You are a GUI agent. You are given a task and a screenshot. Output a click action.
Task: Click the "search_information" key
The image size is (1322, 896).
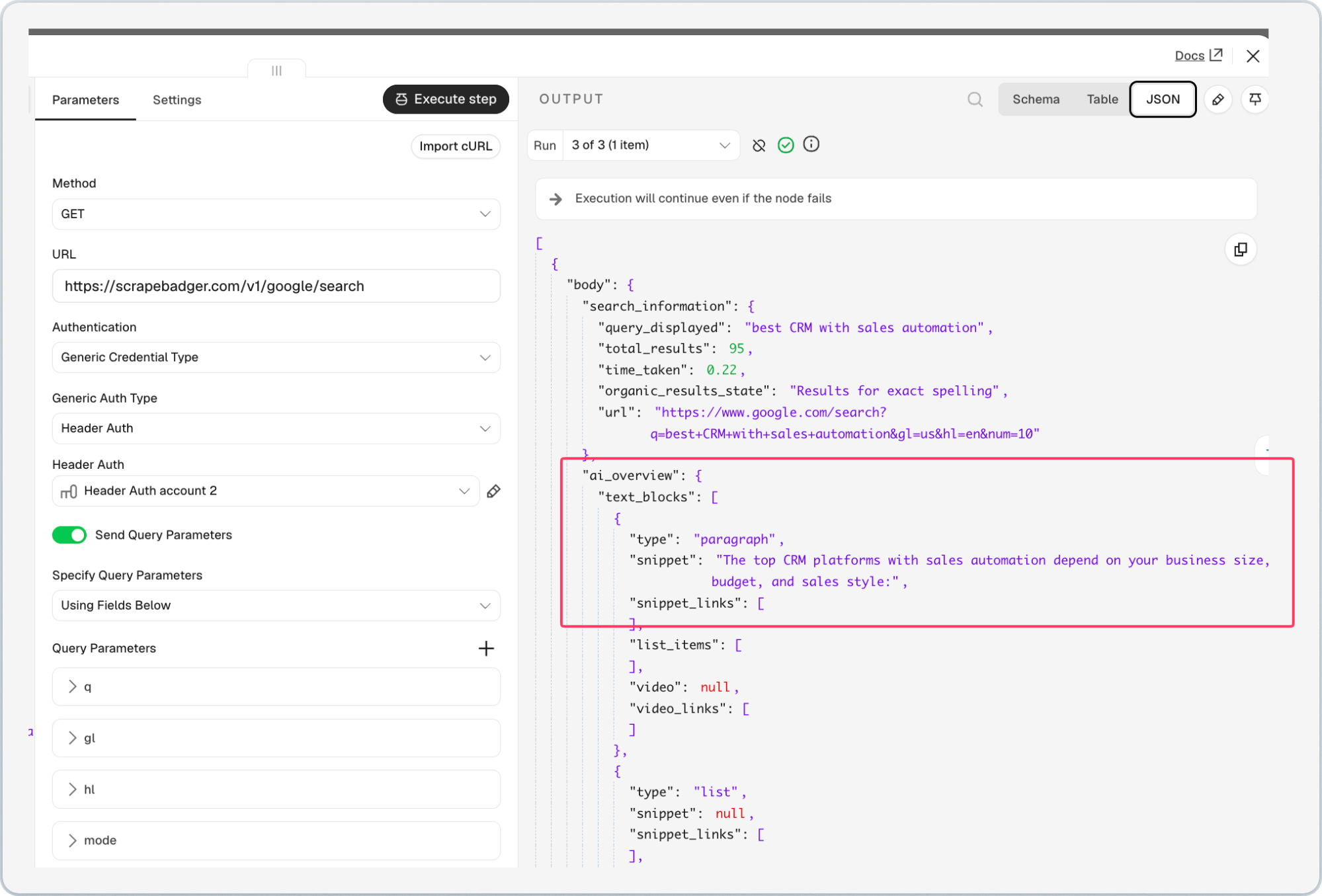[x=657, y=306]
